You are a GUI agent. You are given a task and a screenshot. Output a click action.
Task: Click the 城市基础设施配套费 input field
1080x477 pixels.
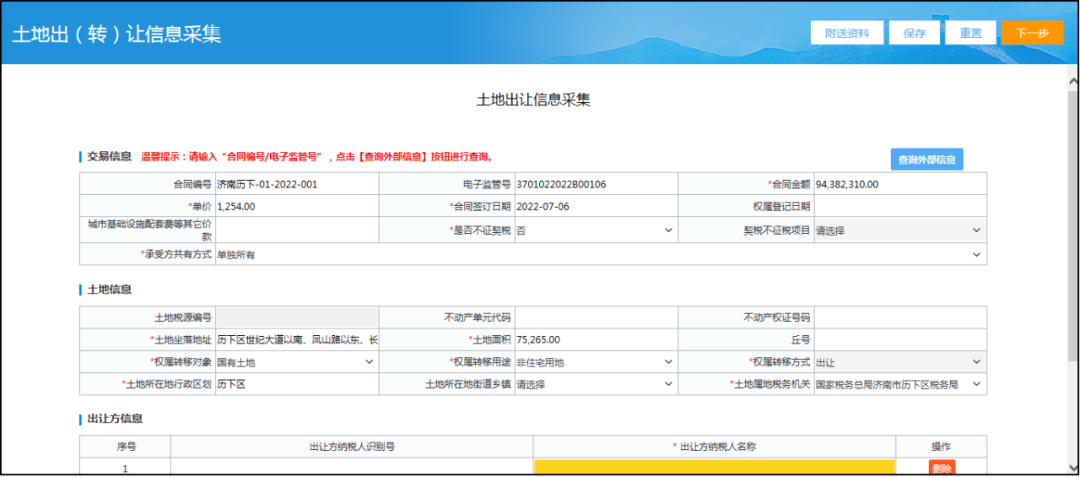click(x=296, y=231)
